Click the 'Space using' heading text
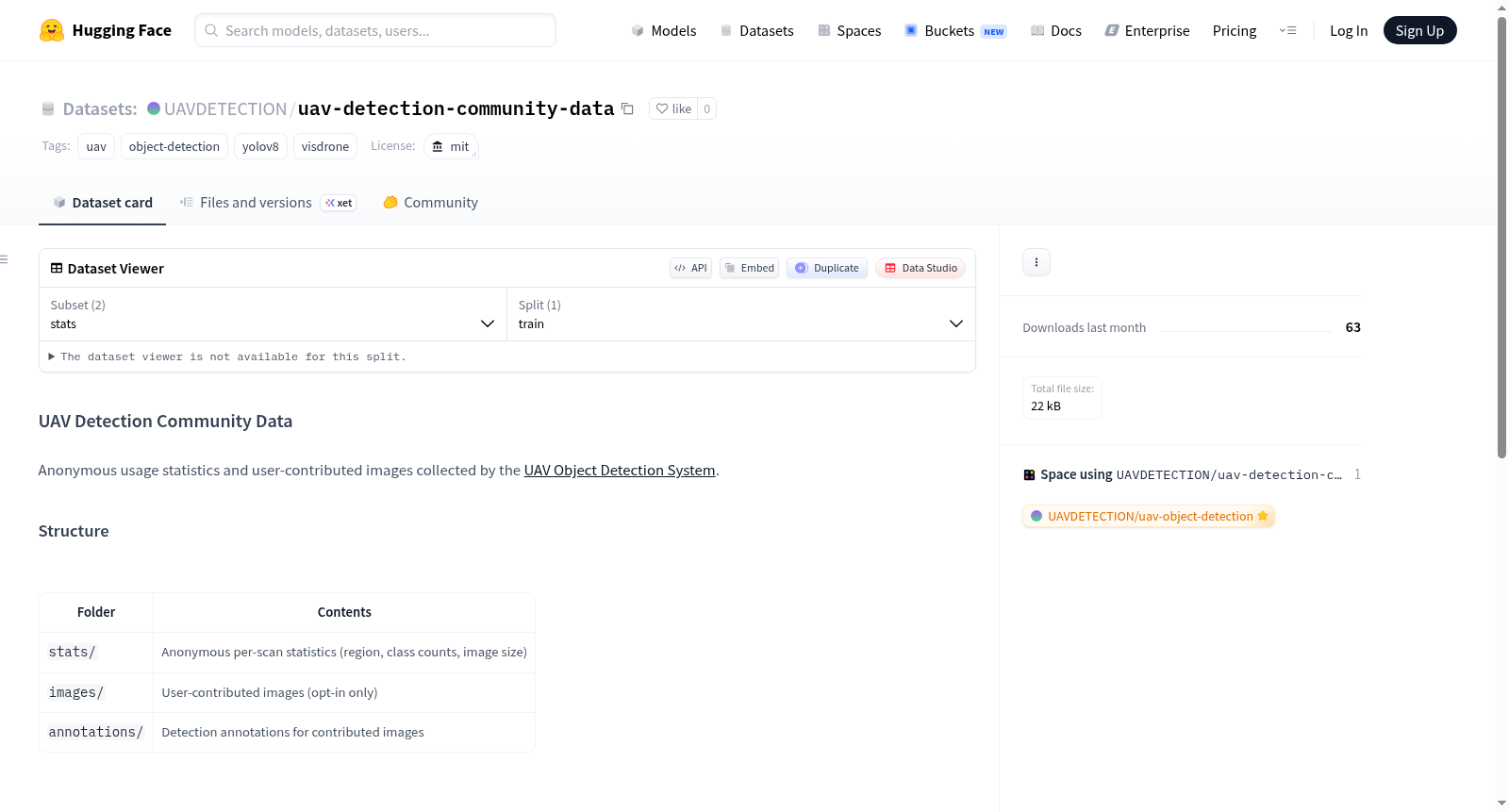The height and width of the screenshot is (812, 1509). click(x=1076, y=474)
